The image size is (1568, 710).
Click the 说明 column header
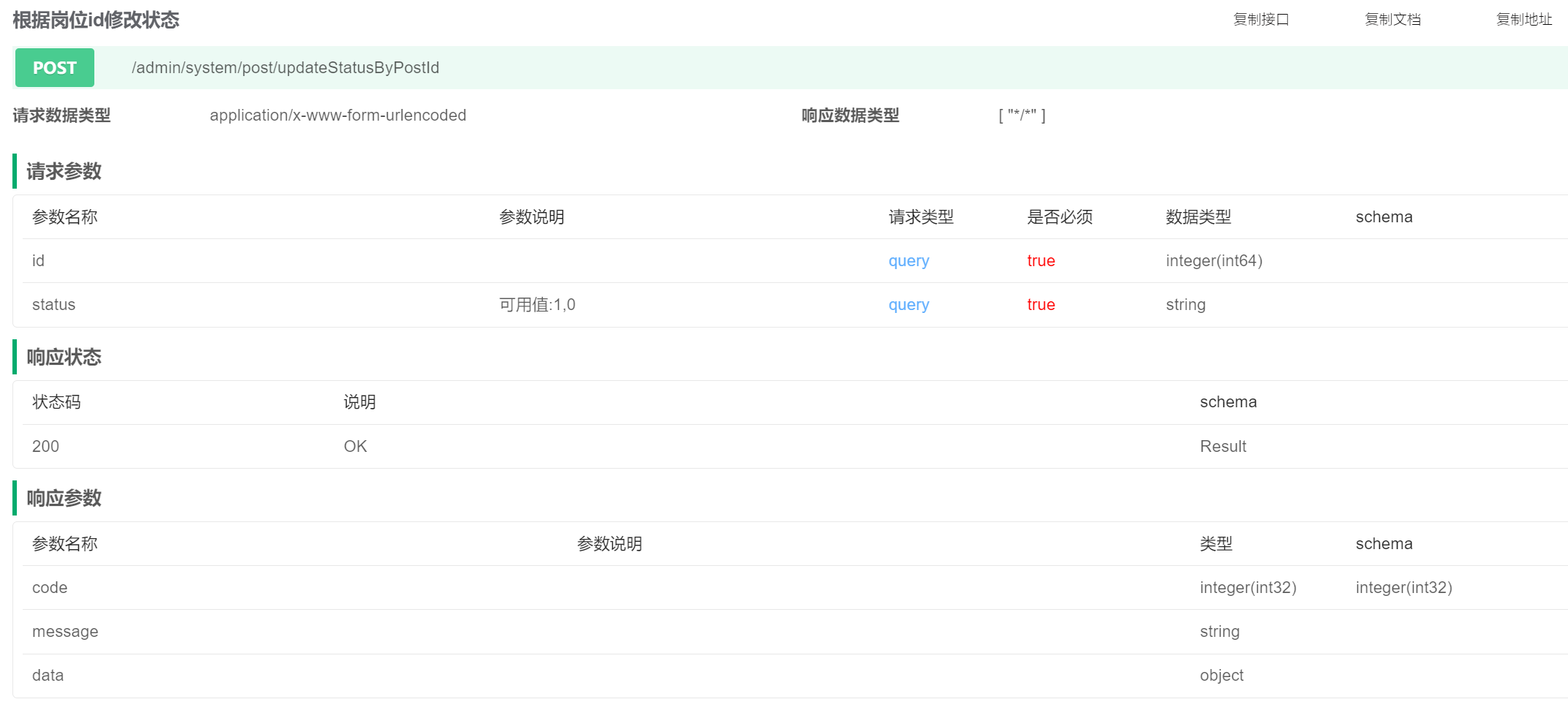[360, 402]
